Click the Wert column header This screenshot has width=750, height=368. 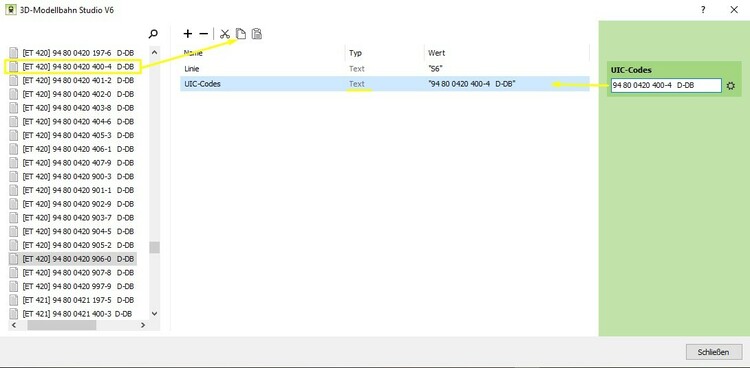[x=437, y=53]
